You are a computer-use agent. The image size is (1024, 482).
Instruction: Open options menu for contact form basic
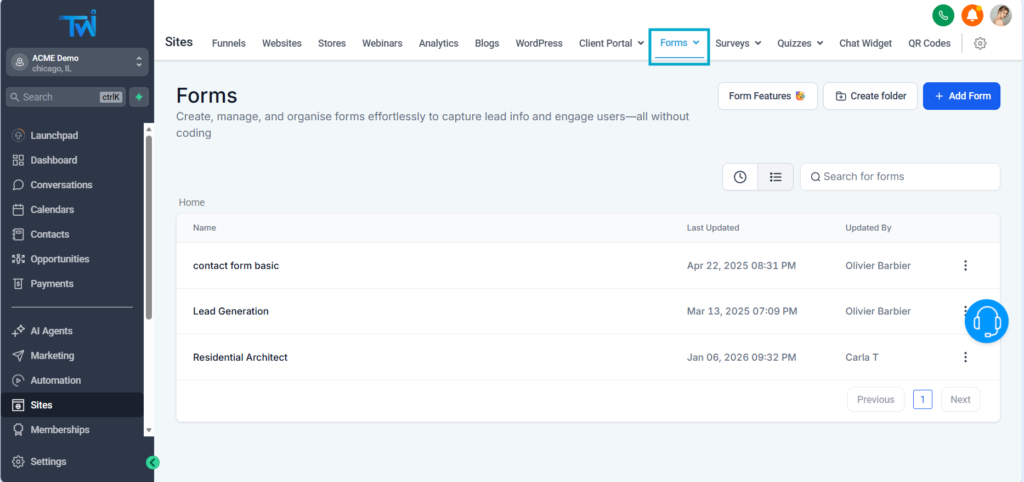point(965,266)
